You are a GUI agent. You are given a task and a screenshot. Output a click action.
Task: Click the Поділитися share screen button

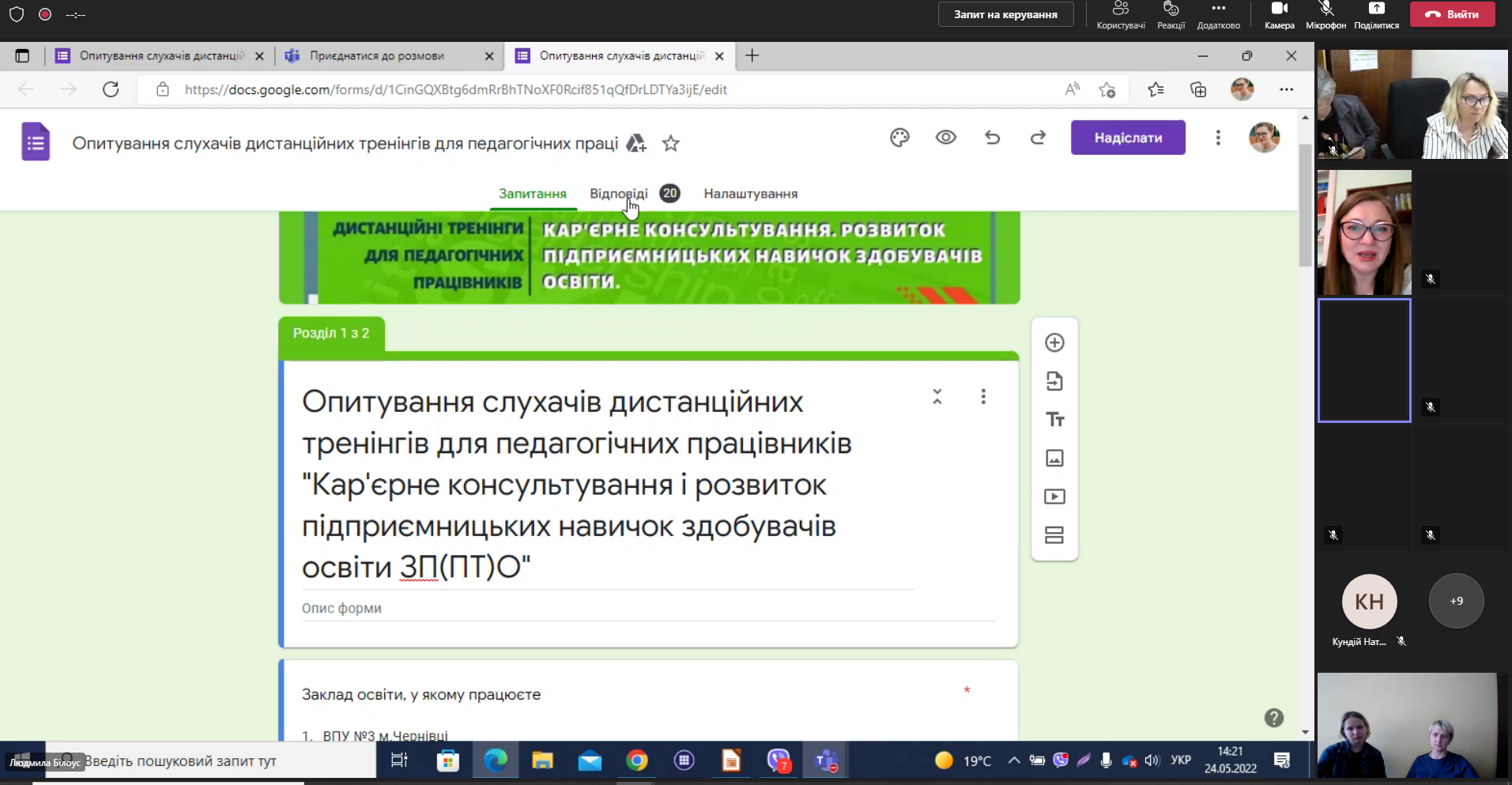pos(1376,15)
